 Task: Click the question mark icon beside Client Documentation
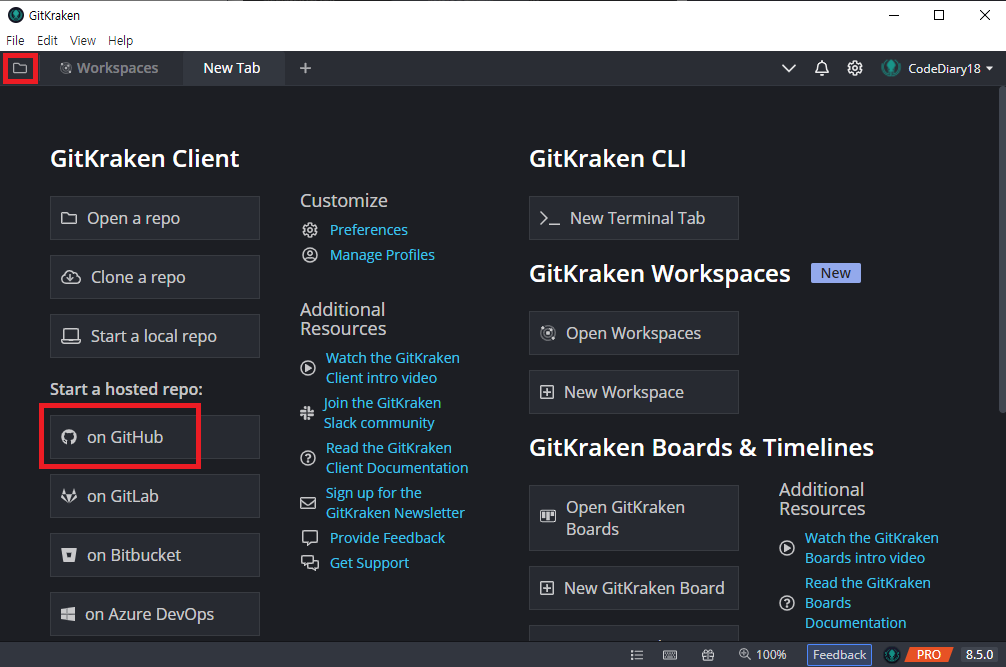[x=308, y=458]
